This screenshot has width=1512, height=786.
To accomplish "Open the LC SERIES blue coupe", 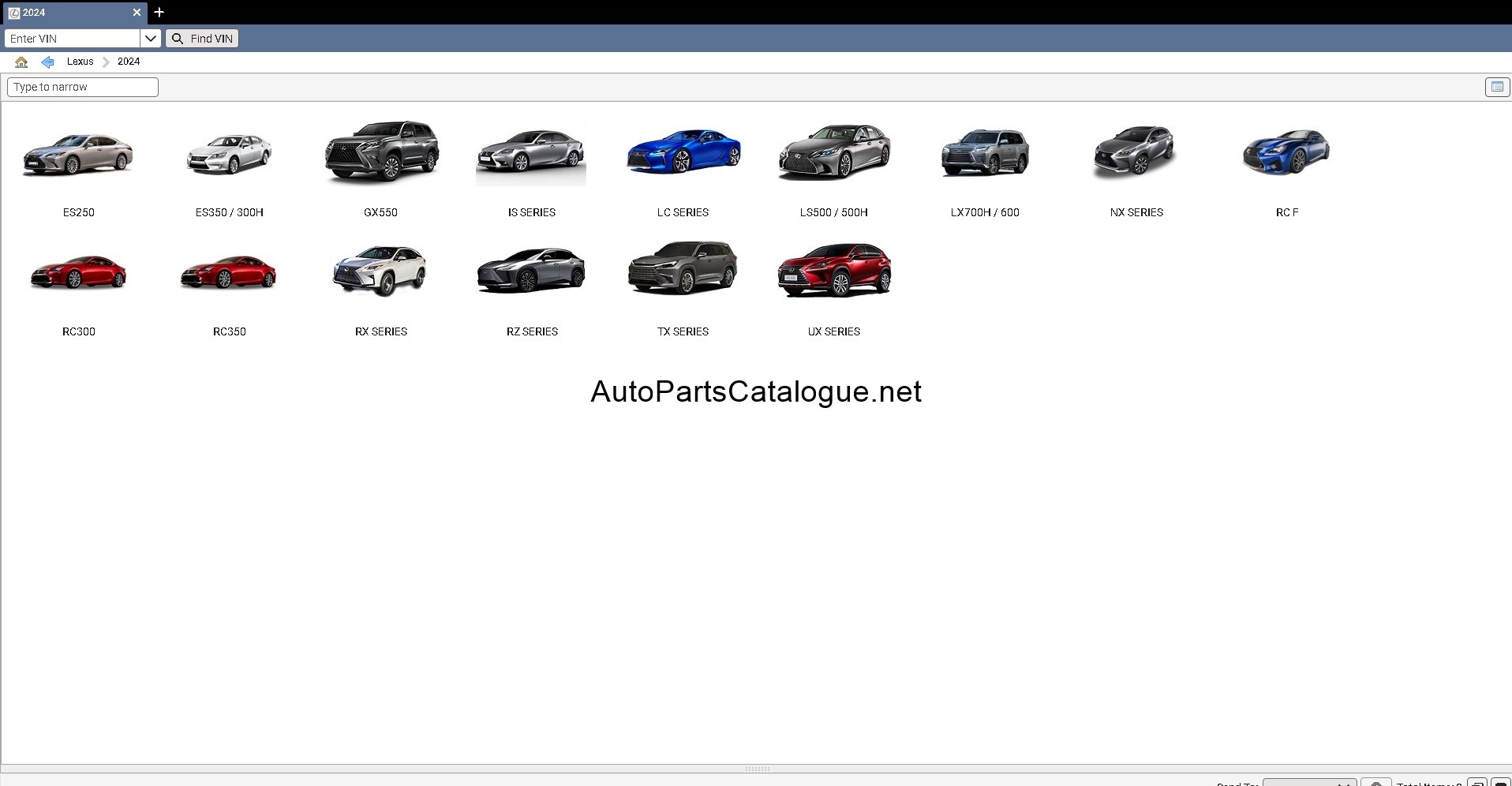I will (x=683, y=152).
